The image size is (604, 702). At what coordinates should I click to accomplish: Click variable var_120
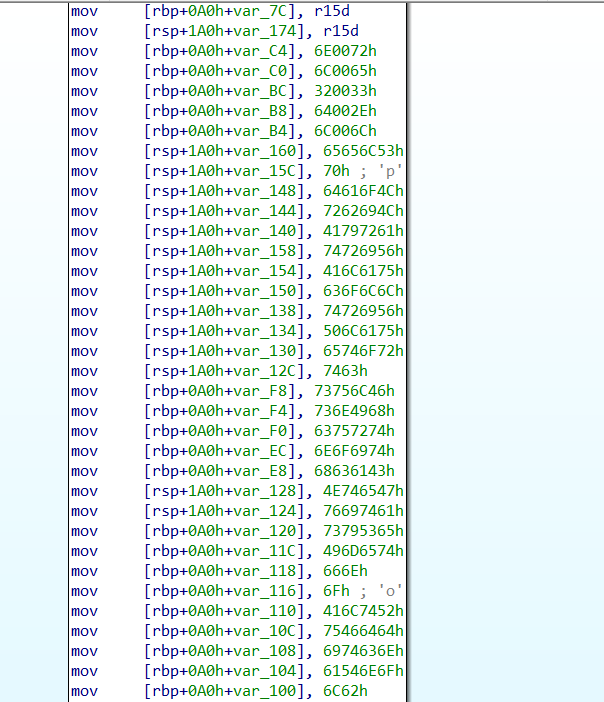point(265,531)
